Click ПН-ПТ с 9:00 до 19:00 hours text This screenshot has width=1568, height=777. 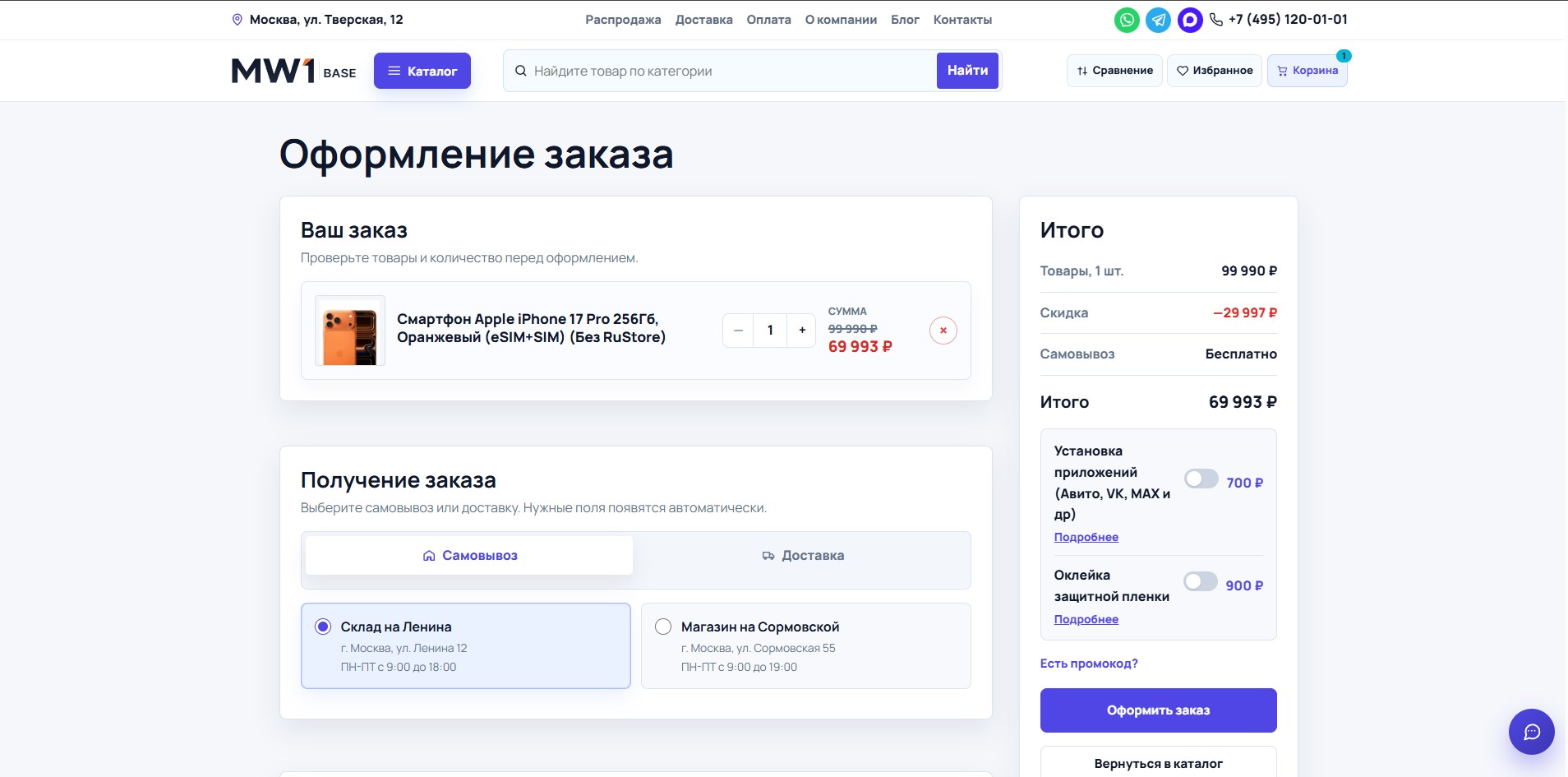point(739,667)
